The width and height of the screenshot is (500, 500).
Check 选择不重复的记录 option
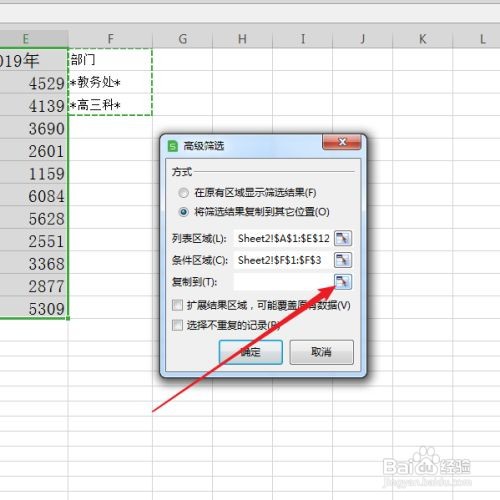[x=177, y=325]
